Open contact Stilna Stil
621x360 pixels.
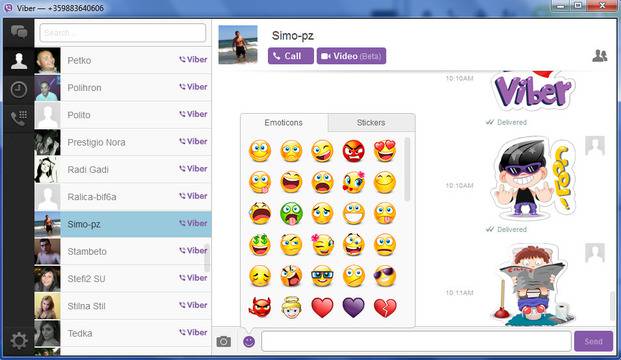(x=123, y=306)
